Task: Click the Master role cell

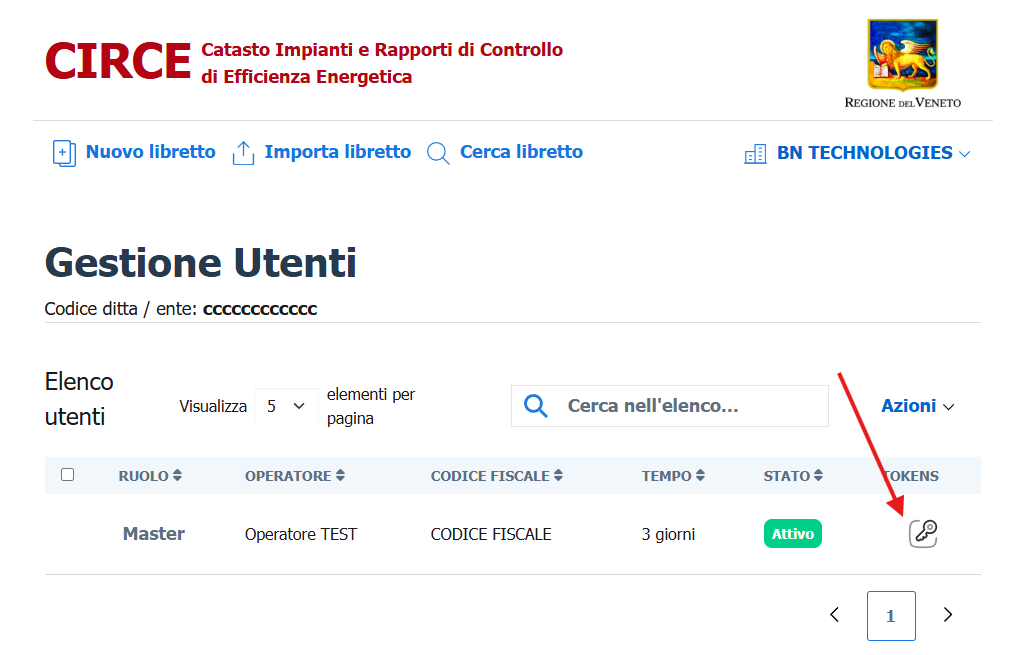Action: 154,533
